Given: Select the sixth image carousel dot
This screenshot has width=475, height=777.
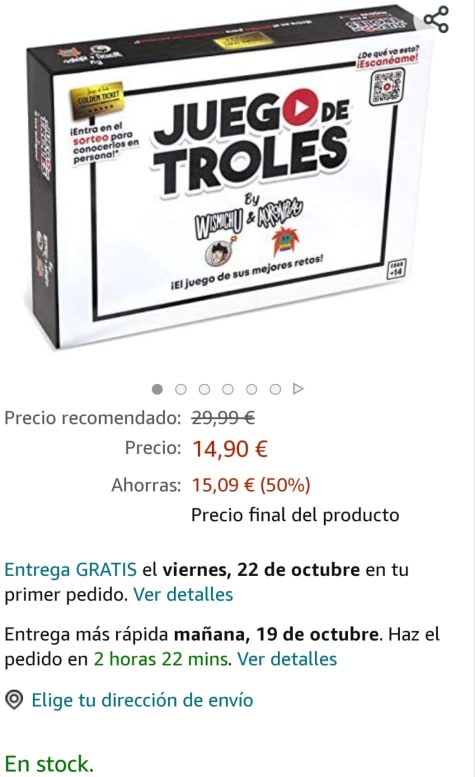Looking at the screenshot, I should pyautogui.click(x=275, y=389).
